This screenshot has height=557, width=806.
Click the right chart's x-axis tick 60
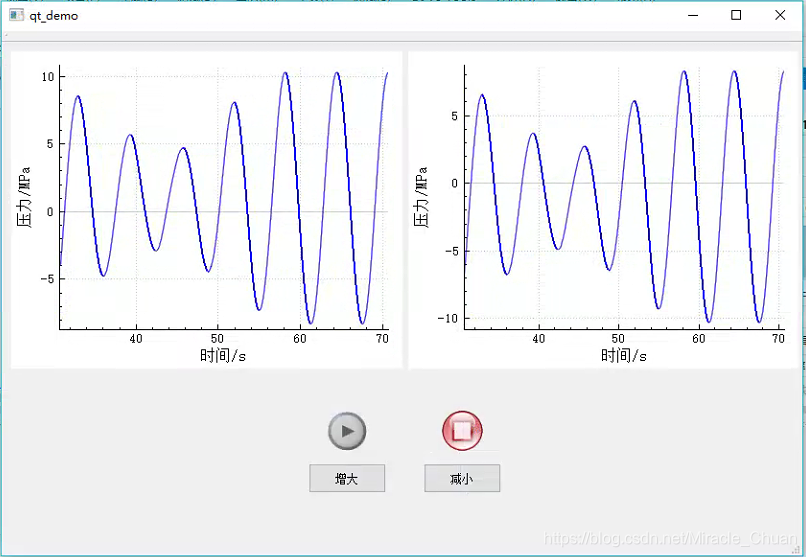pyautogui.click(x=699, y=339)
